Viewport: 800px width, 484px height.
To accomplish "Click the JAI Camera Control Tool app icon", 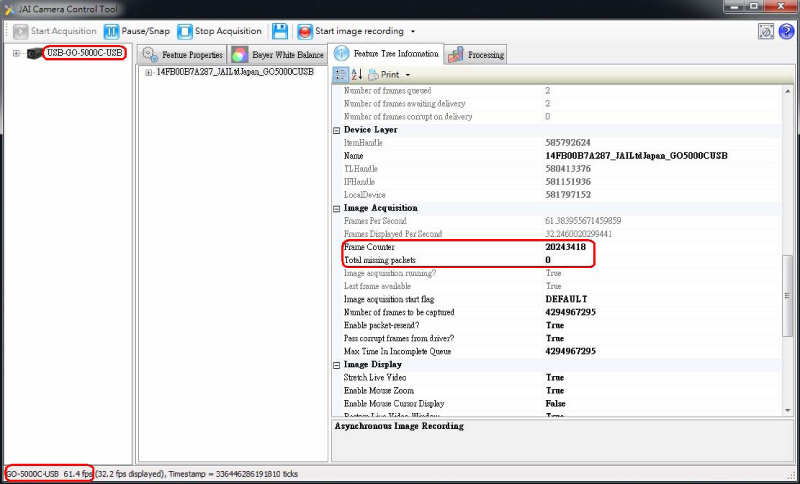I will pyautogui.click(x=9, y=9).
